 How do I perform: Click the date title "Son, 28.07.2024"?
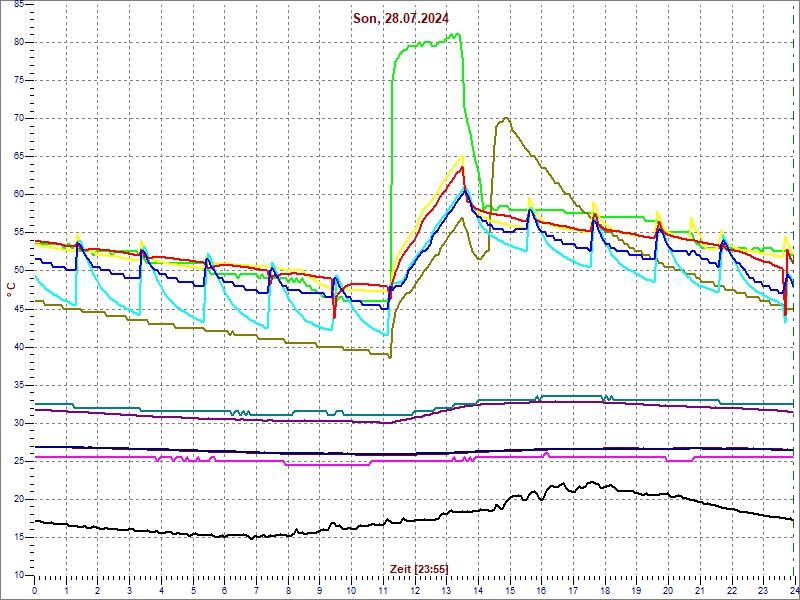[402, 18]
